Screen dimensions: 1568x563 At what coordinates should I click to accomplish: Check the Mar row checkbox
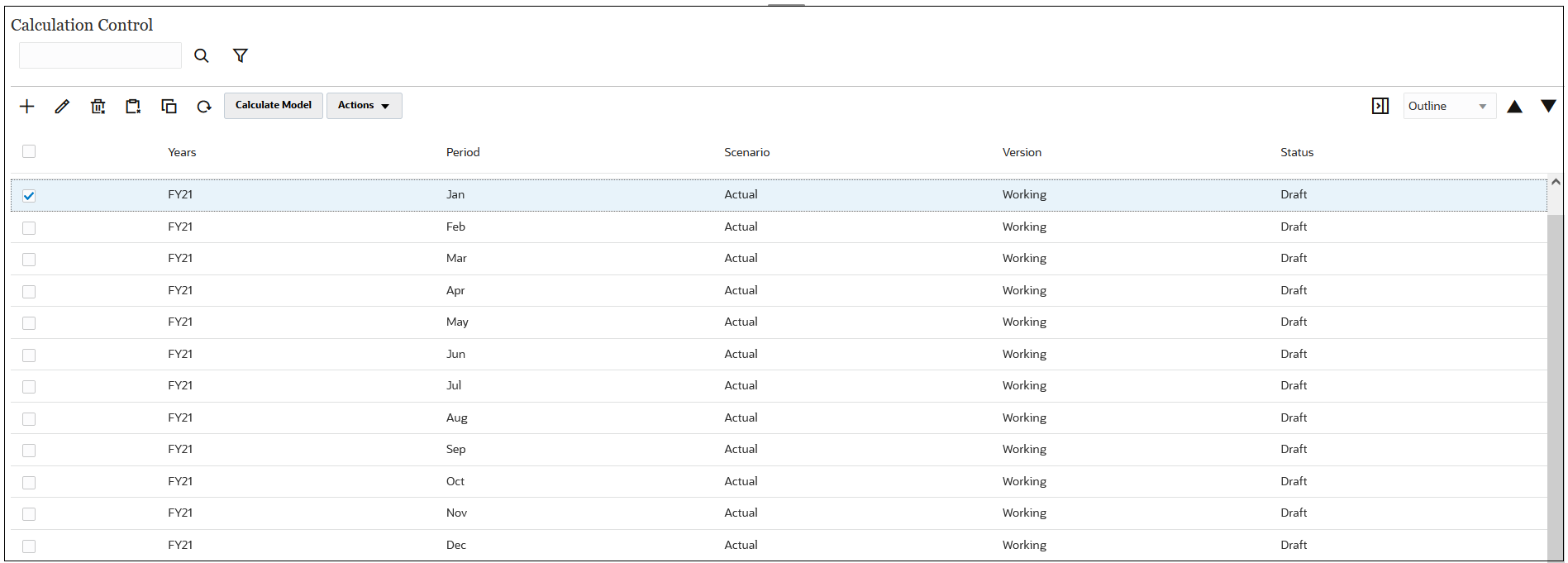tap(29, 260)
